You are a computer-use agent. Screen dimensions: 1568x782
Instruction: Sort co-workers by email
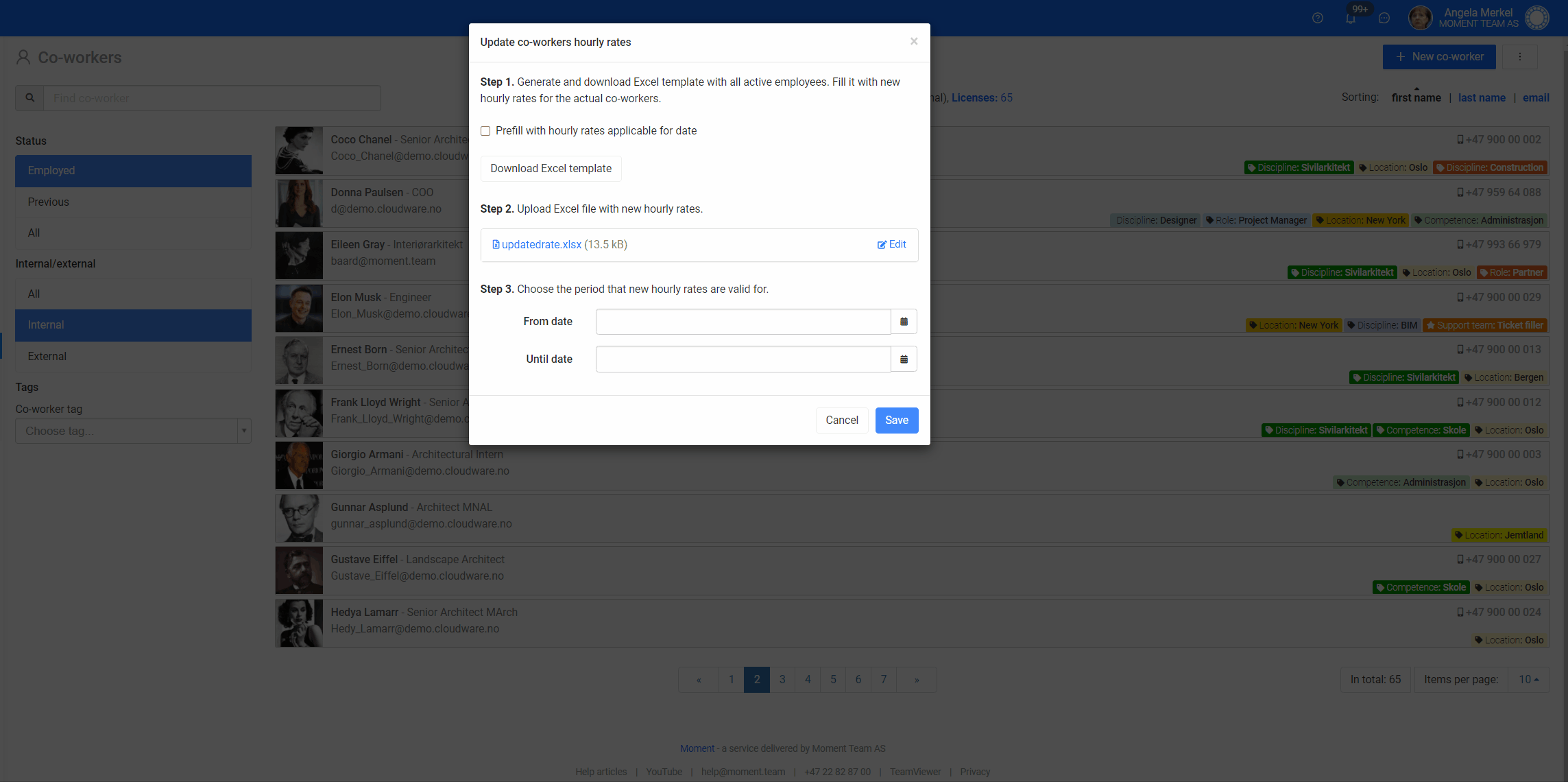point(1535,98)
